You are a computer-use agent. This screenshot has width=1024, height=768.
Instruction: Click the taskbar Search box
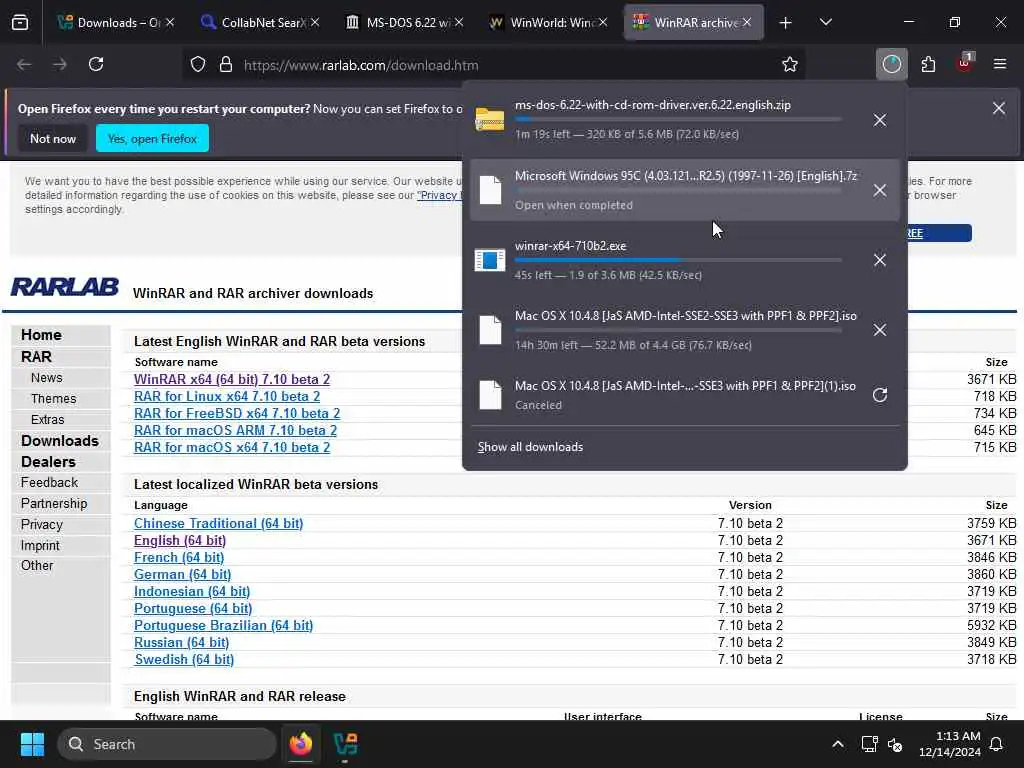(167, 744)
